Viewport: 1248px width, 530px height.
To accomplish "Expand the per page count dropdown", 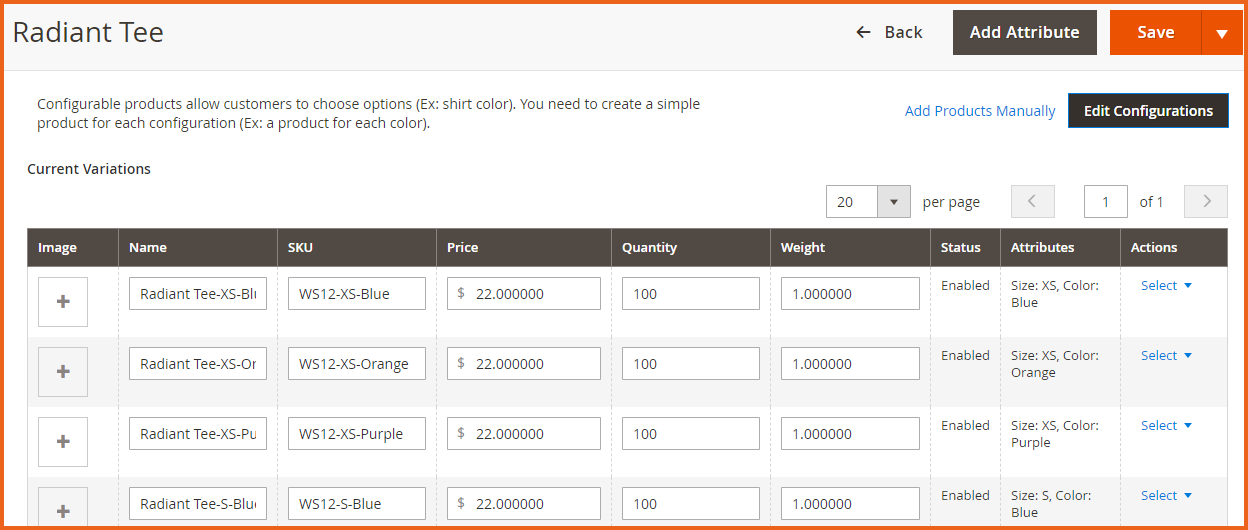I will [893, 202].
